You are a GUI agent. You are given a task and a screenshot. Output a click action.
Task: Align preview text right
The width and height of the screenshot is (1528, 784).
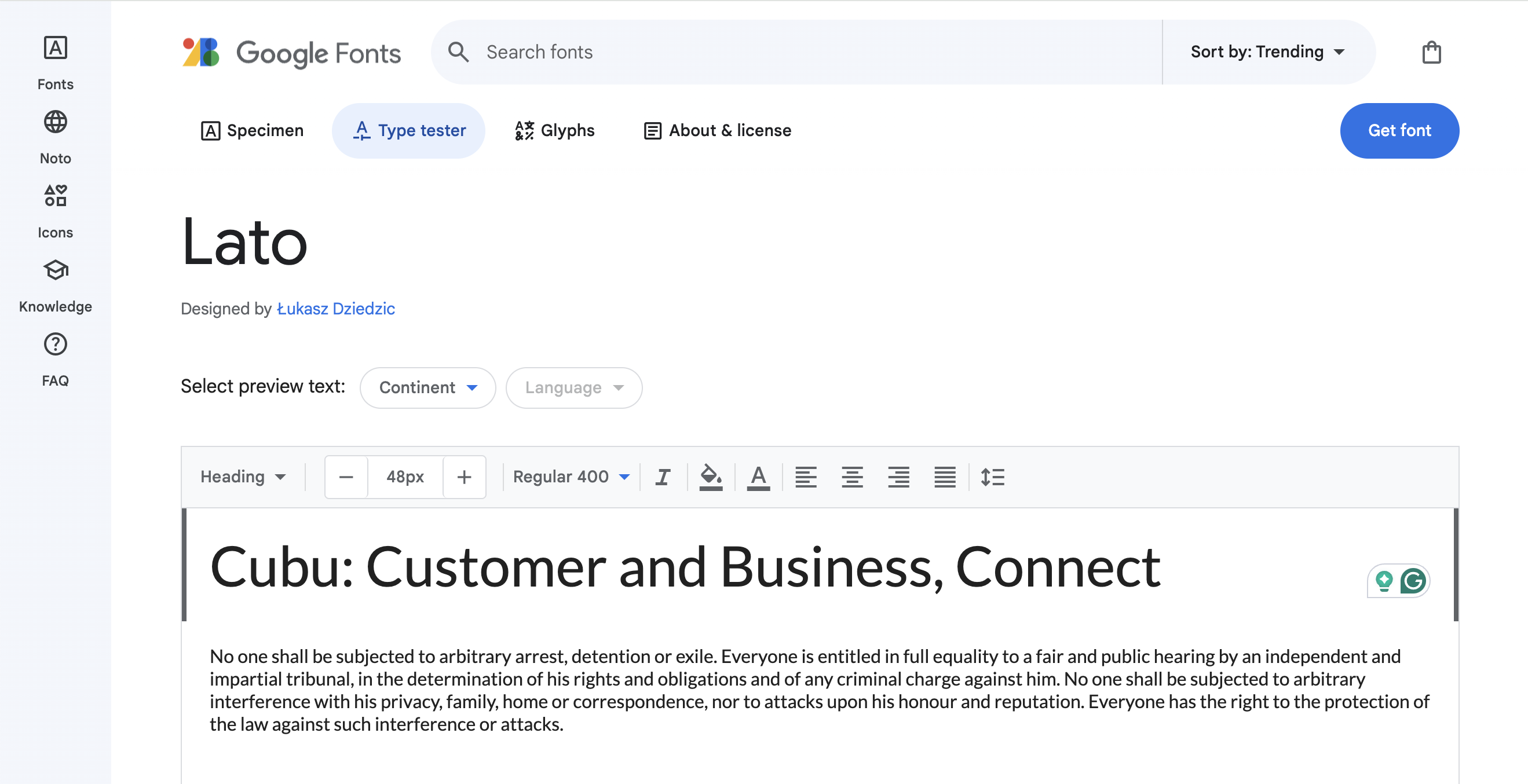[898, 477]
